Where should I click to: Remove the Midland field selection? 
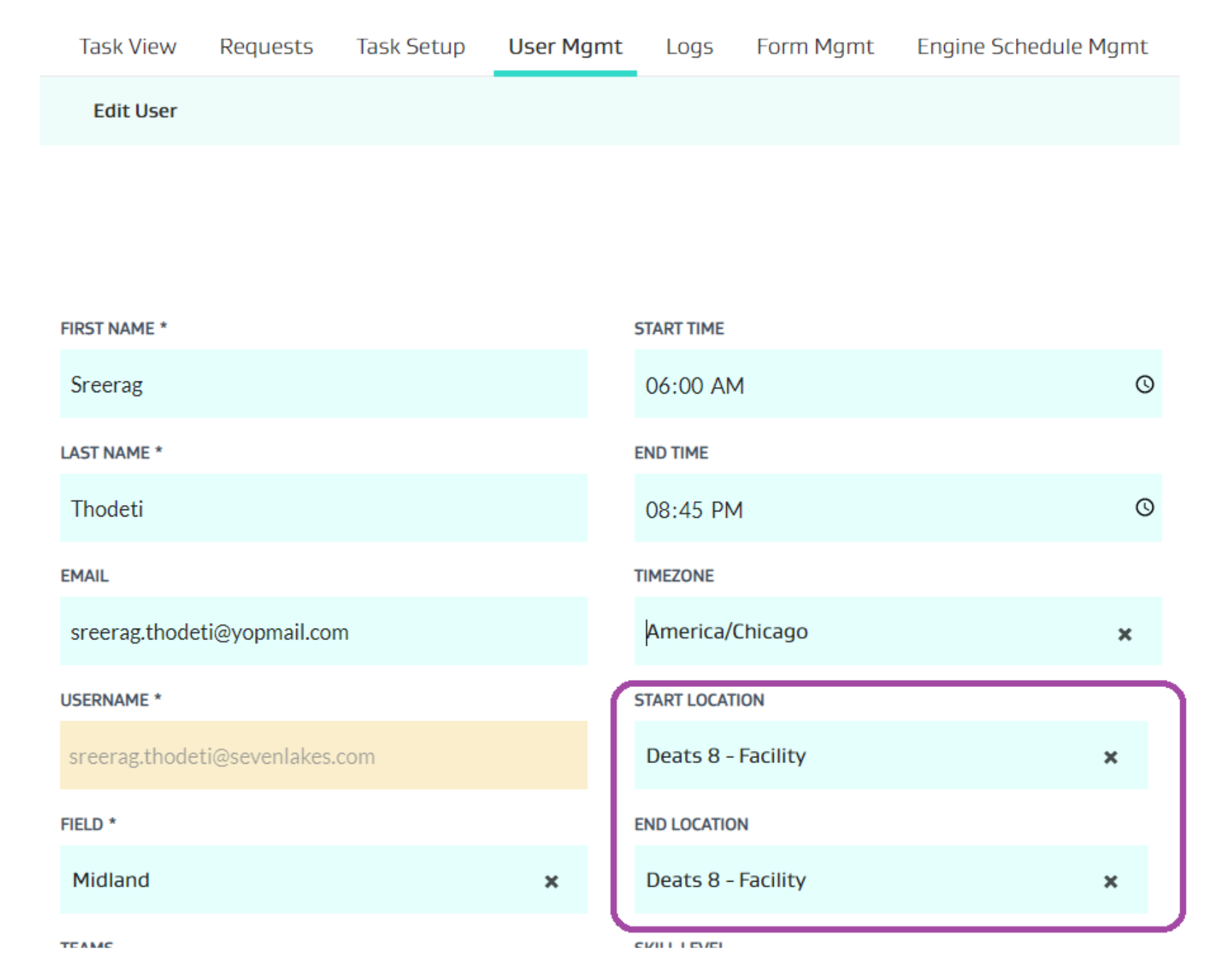pyautogui.click(x=551, y=882)
